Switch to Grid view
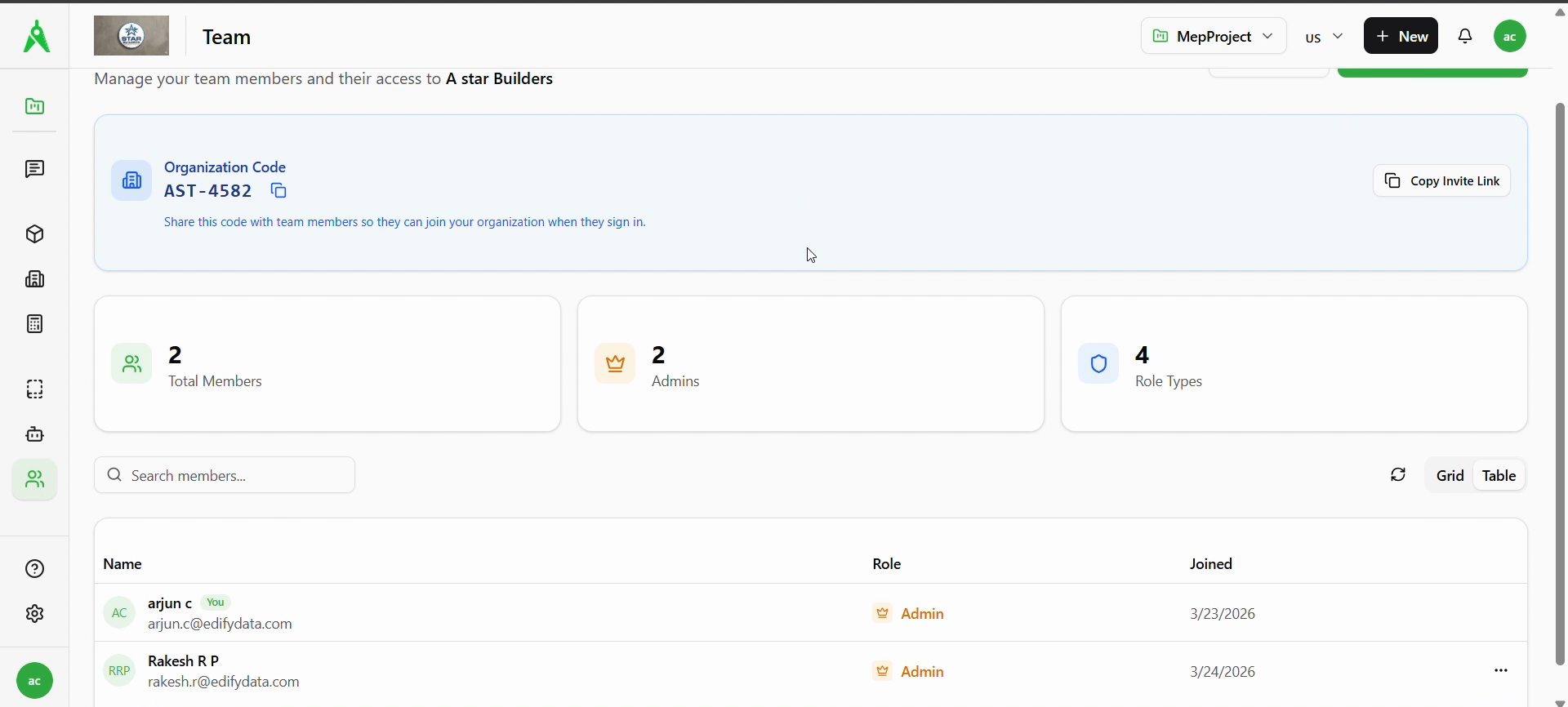 [1450, 476]
